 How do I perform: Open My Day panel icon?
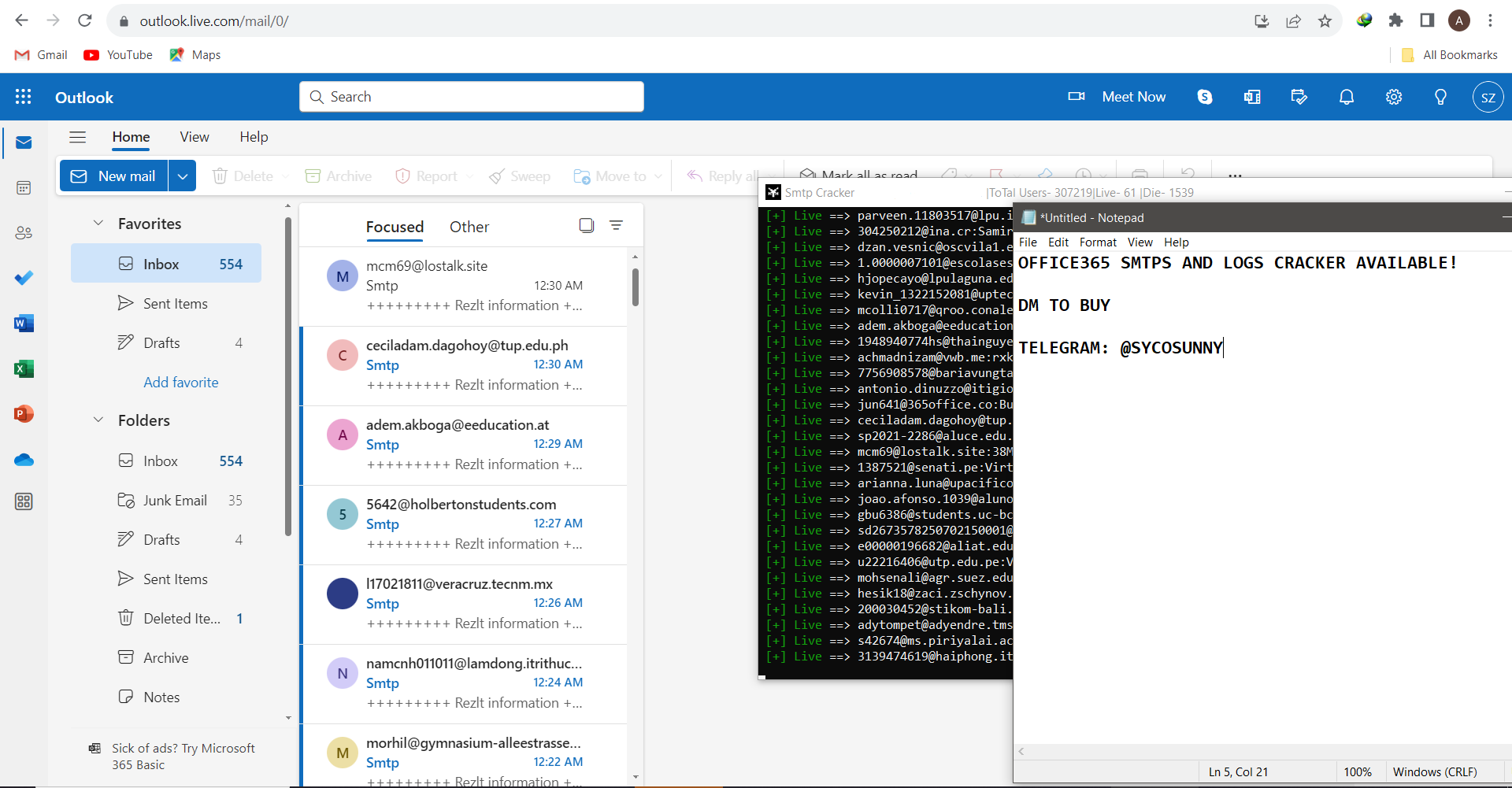[x=1299, y=97]
